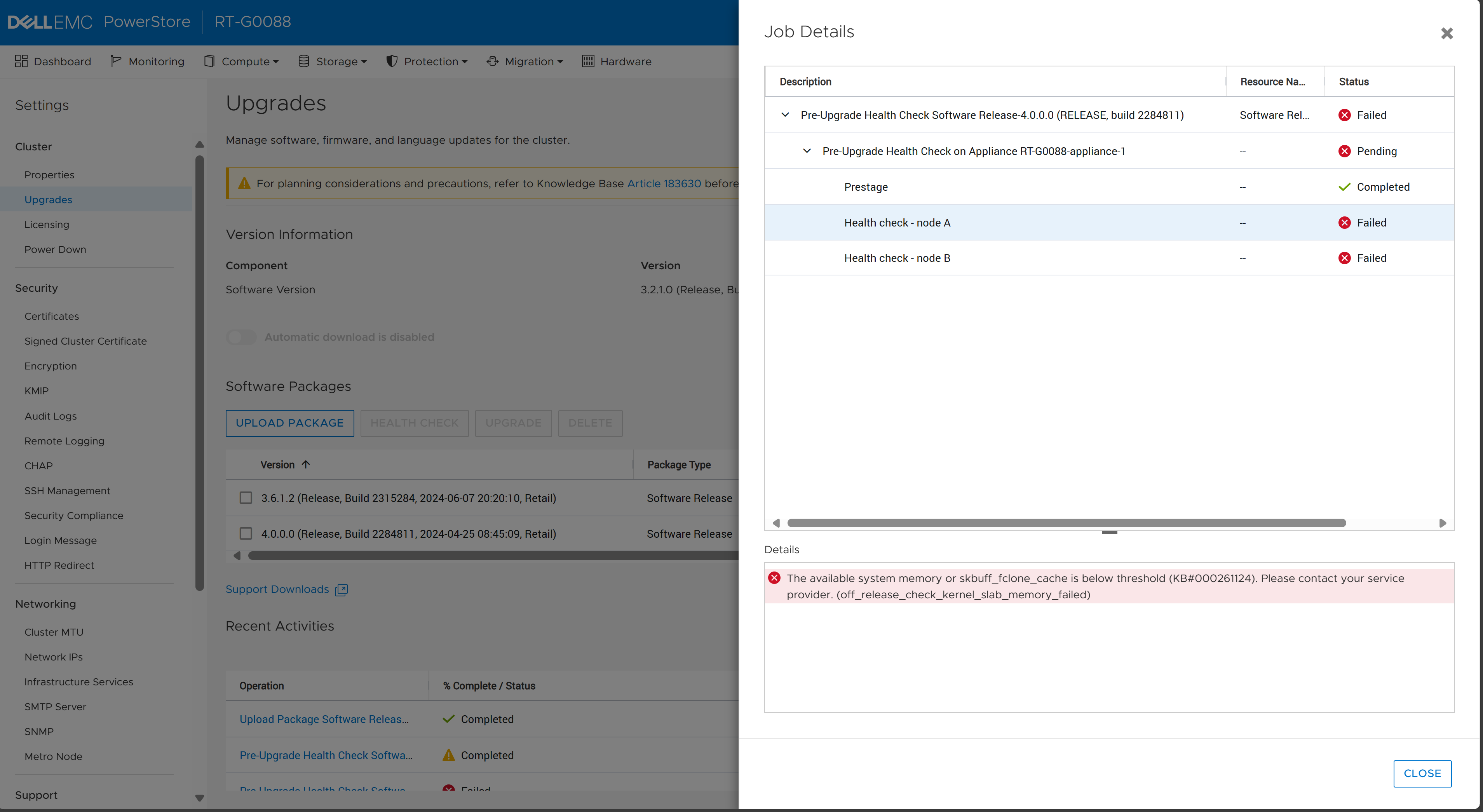Screen dimensions: 1483x812
Task: Click the Dashboard grid icon
Action: [x=21, y=61]
